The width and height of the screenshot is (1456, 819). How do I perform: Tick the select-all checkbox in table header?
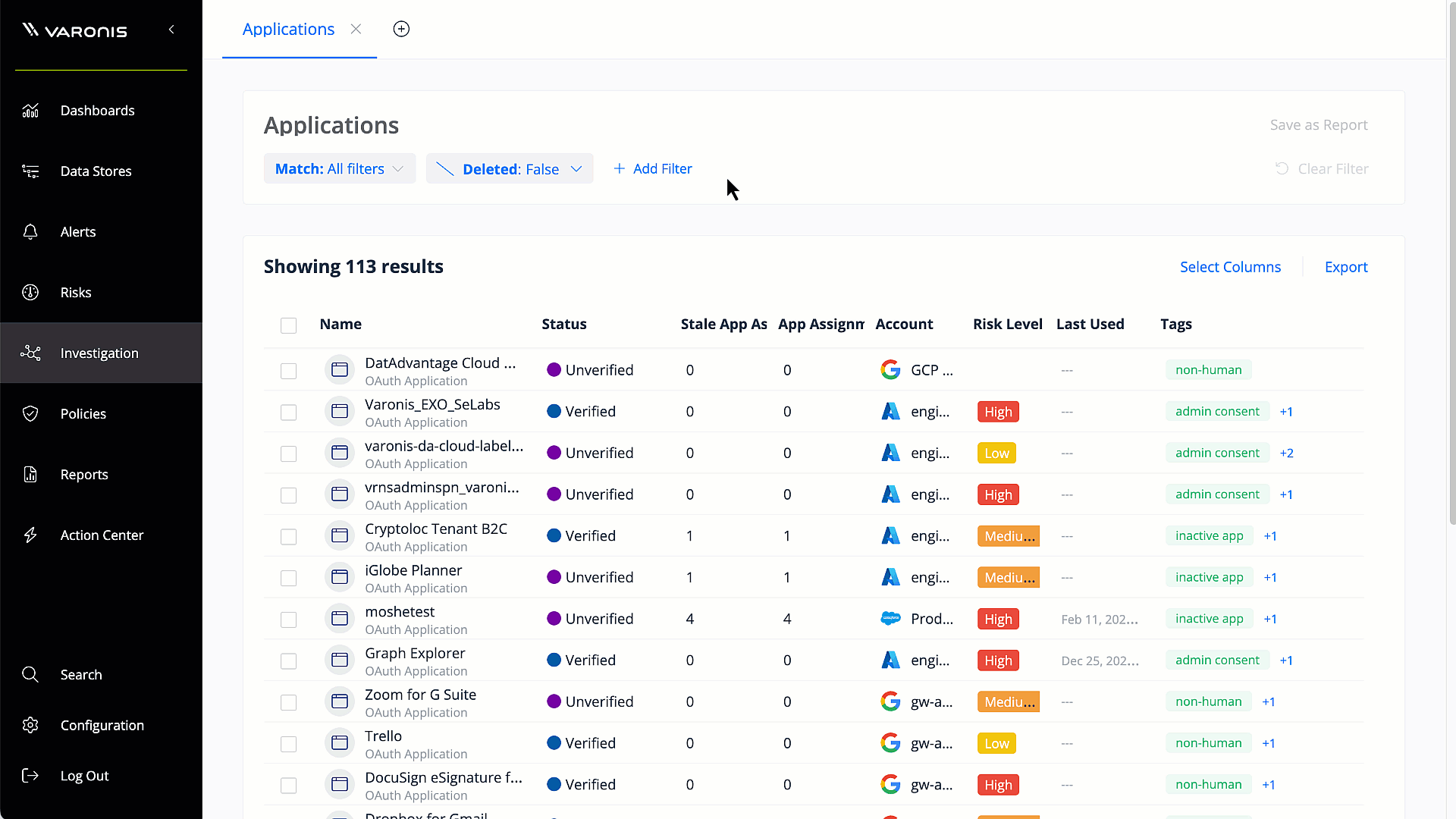point(288,325)
